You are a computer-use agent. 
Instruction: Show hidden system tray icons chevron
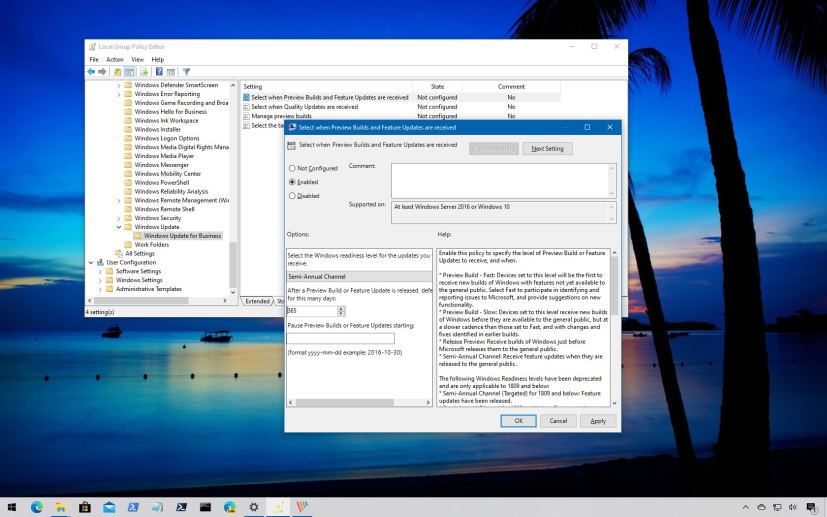click(745, 508)
